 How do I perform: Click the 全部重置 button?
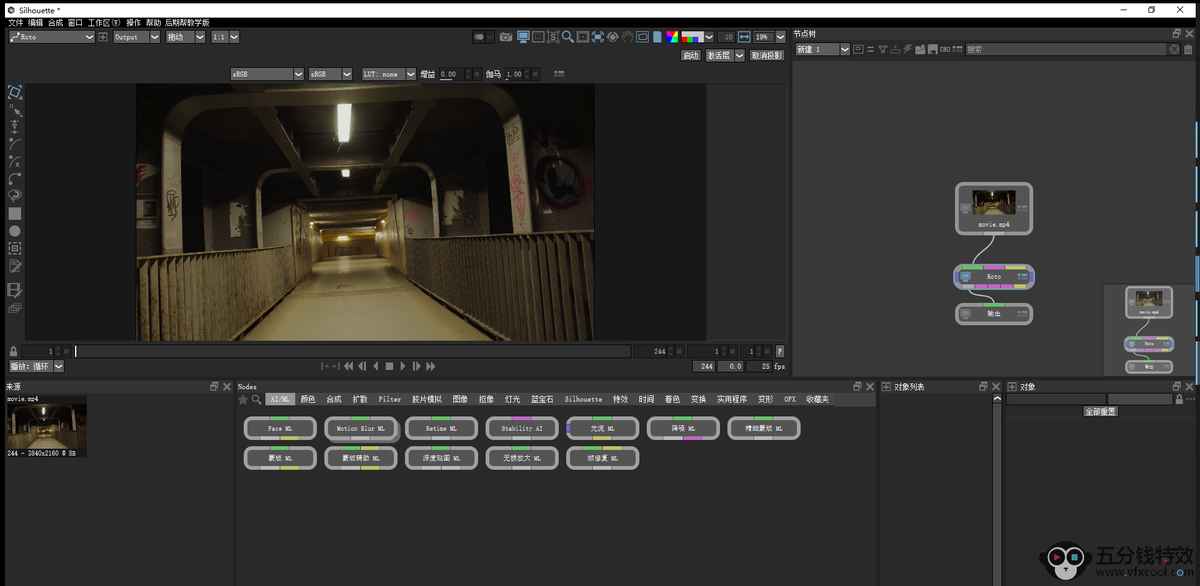[x=1100, y=411]
